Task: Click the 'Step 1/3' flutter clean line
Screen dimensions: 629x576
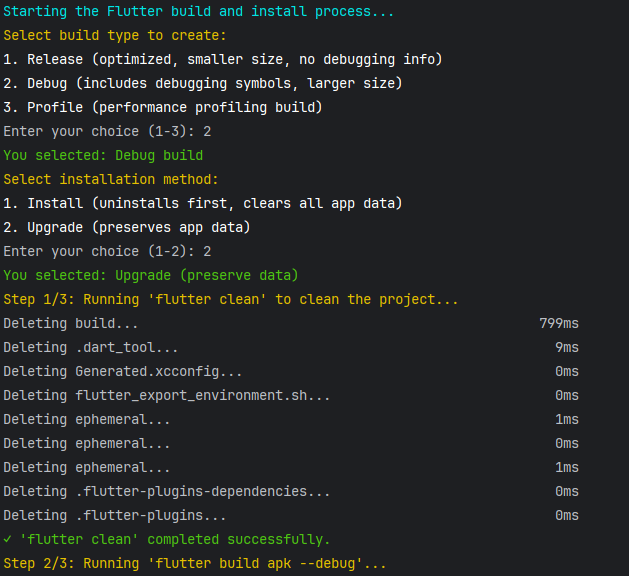Action: (231, 300)
